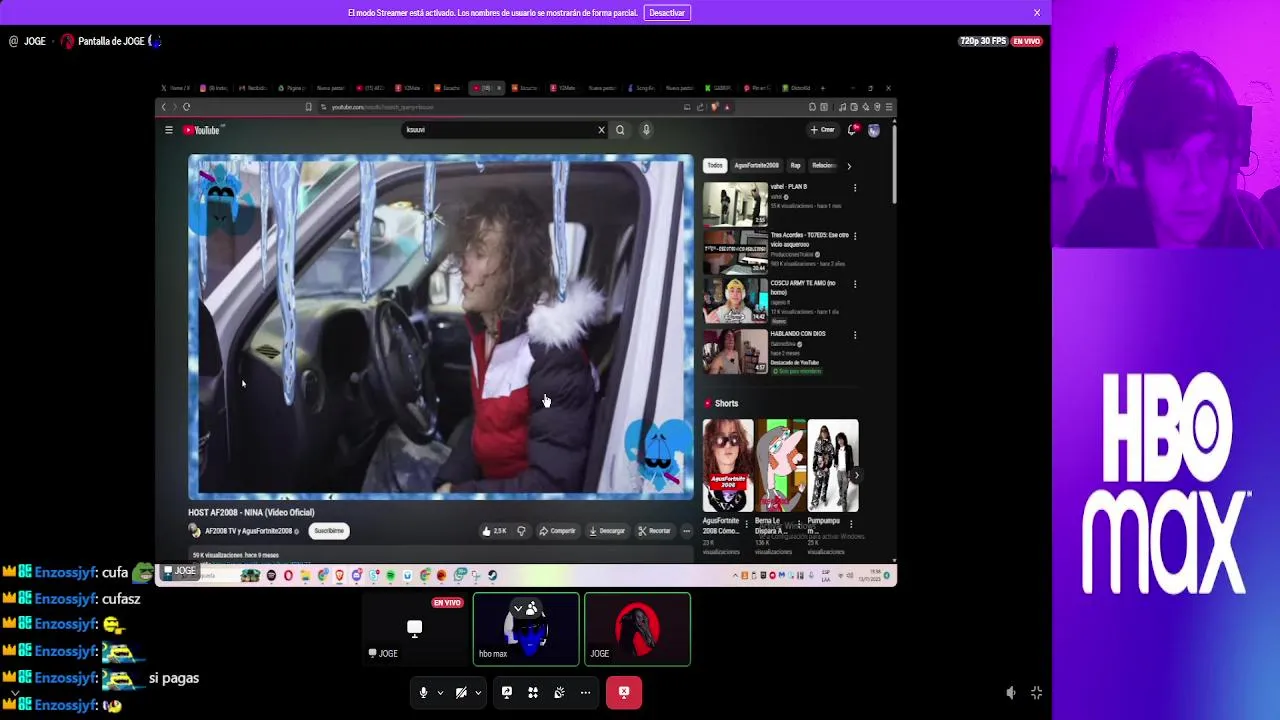Viewport: 1280px width, 720px height.
Task: Open options menu for HABLANDO CON DIOS
Action: (x=855, y=334)
